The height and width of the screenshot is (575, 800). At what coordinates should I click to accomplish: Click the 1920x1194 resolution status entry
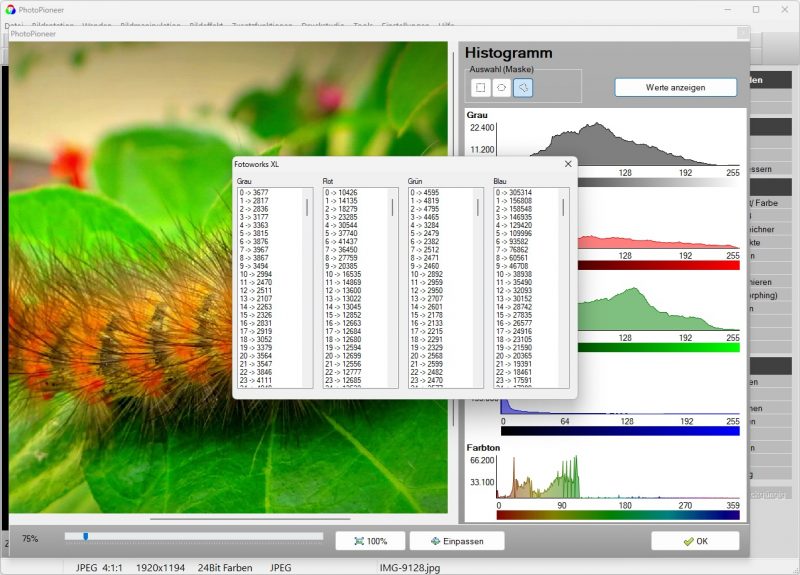coord(160,567)
